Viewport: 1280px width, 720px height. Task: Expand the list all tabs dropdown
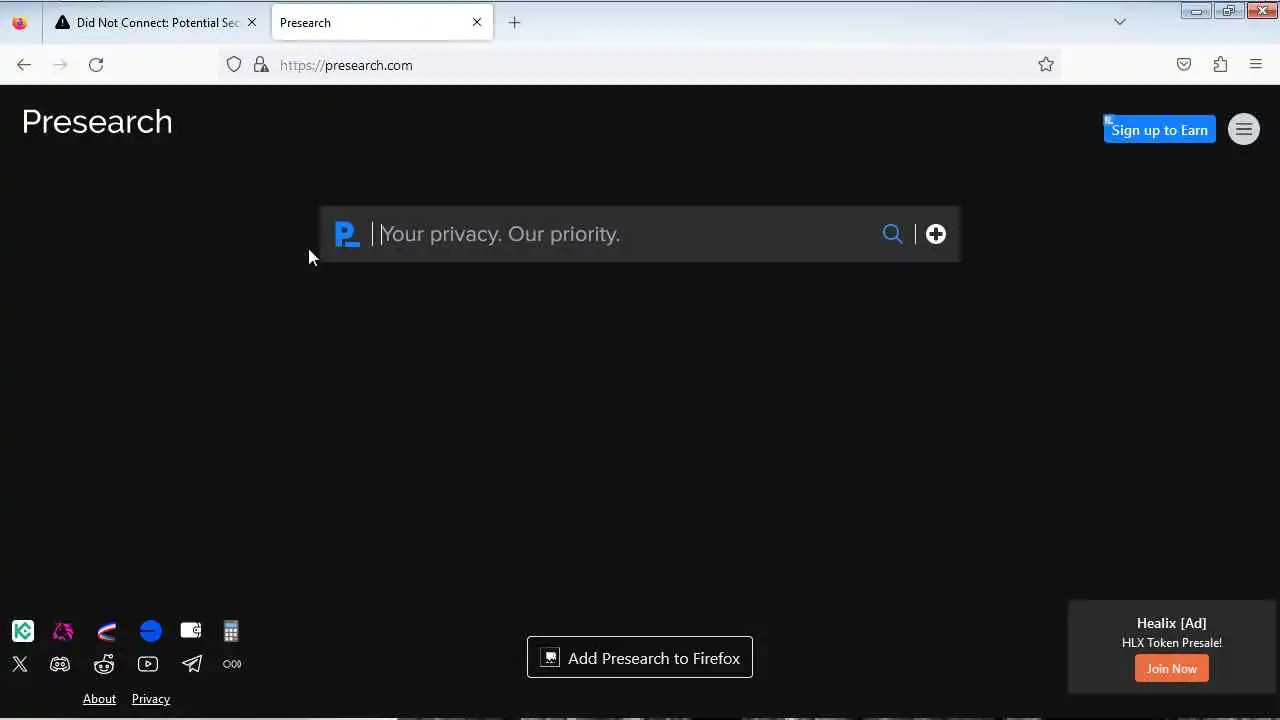(x=1120, y=22)
